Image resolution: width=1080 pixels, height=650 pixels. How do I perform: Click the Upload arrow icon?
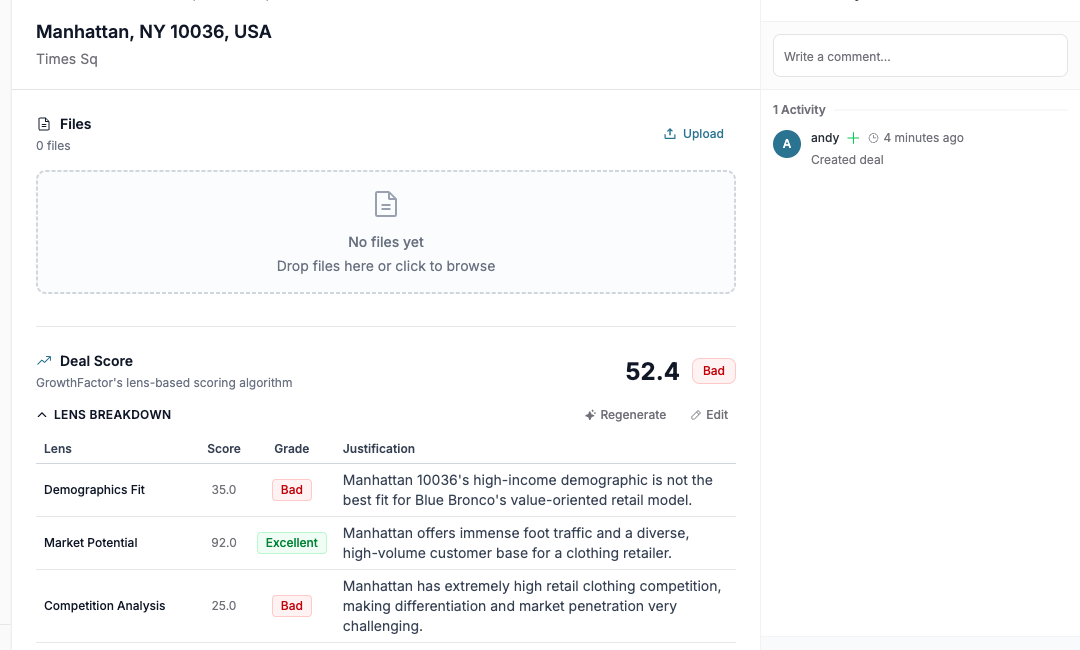pyautogui.click(x=668, y=133)
